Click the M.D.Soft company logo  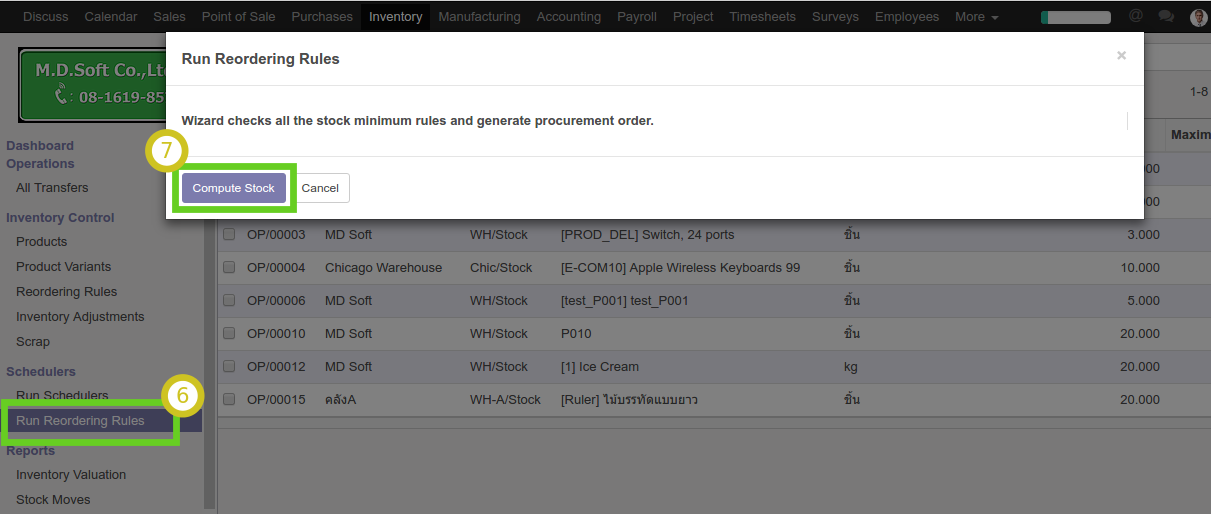pyautogui.click(x=92, y=85)
